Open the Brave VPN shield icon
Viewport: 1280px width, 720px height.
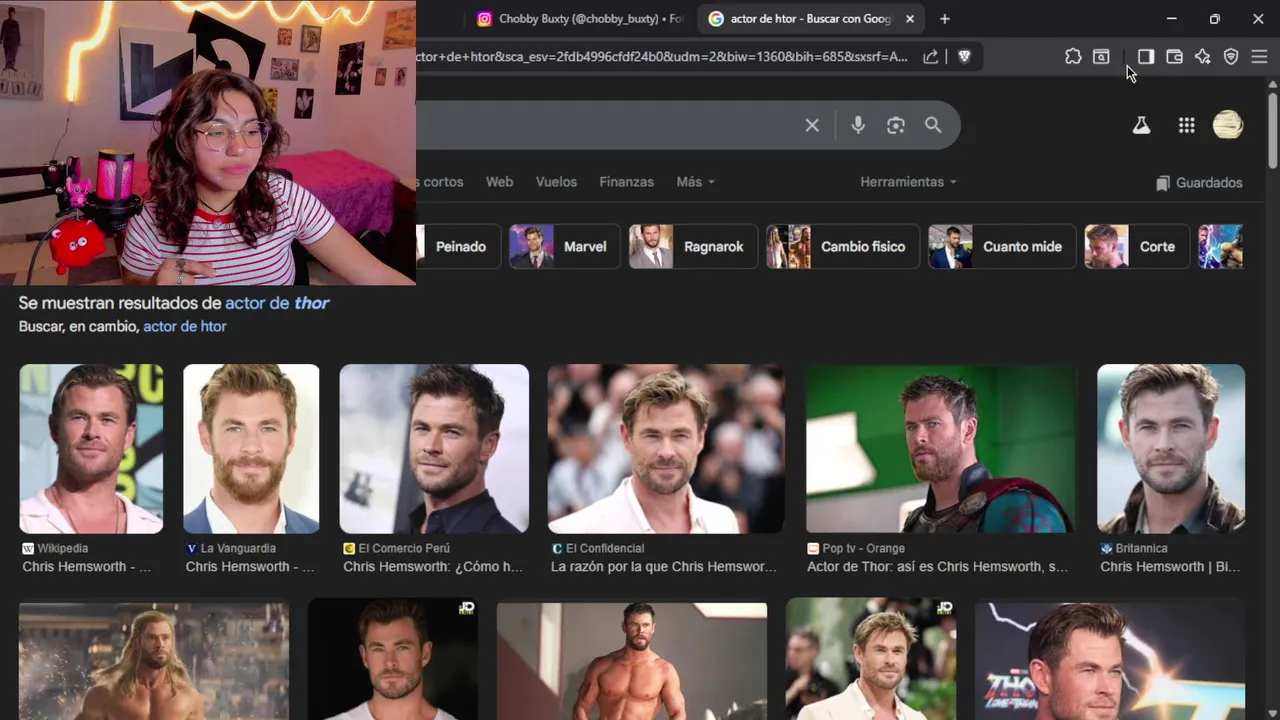(1231, 57)
